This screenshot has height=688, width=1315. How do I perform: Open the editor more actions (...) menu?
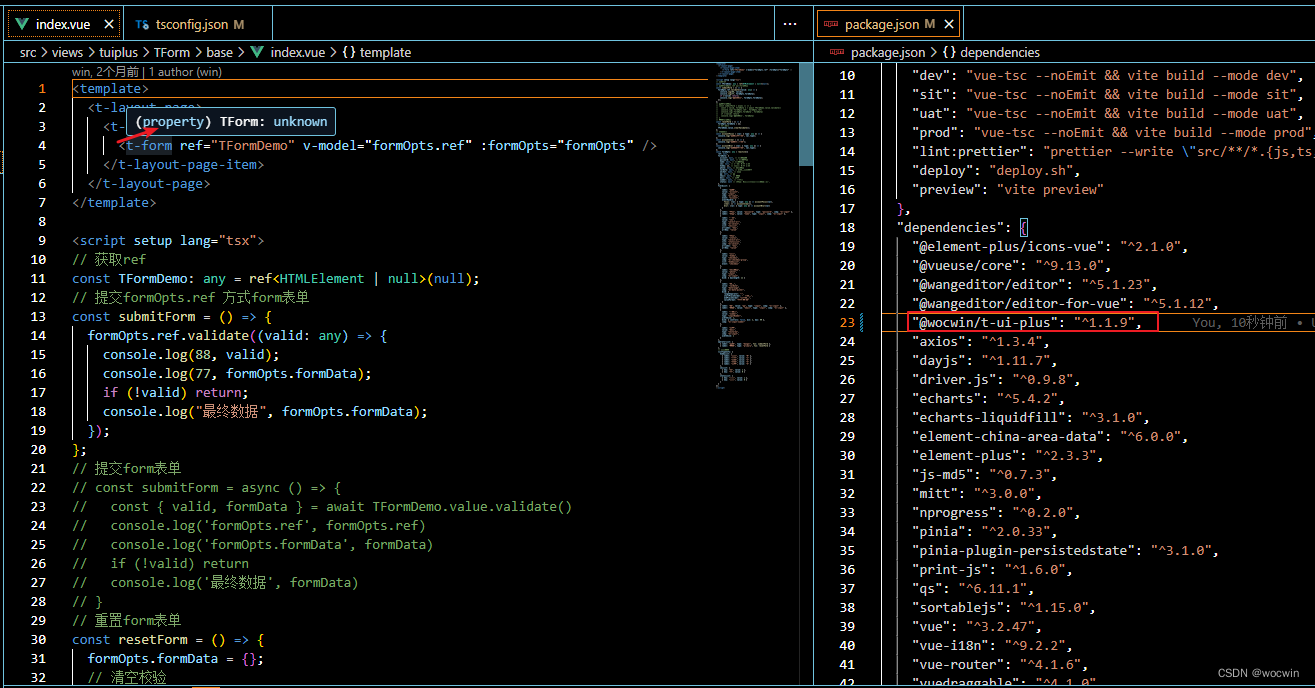click(x=789, y=23)
